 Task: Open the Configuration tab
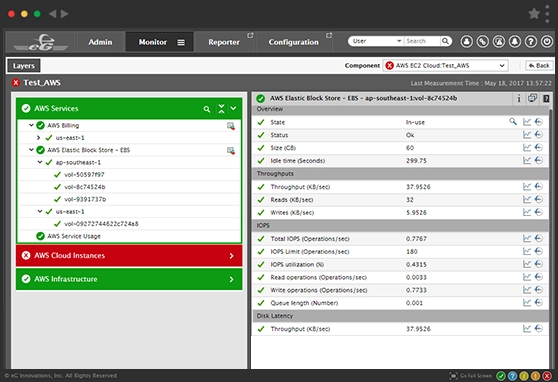294,42
